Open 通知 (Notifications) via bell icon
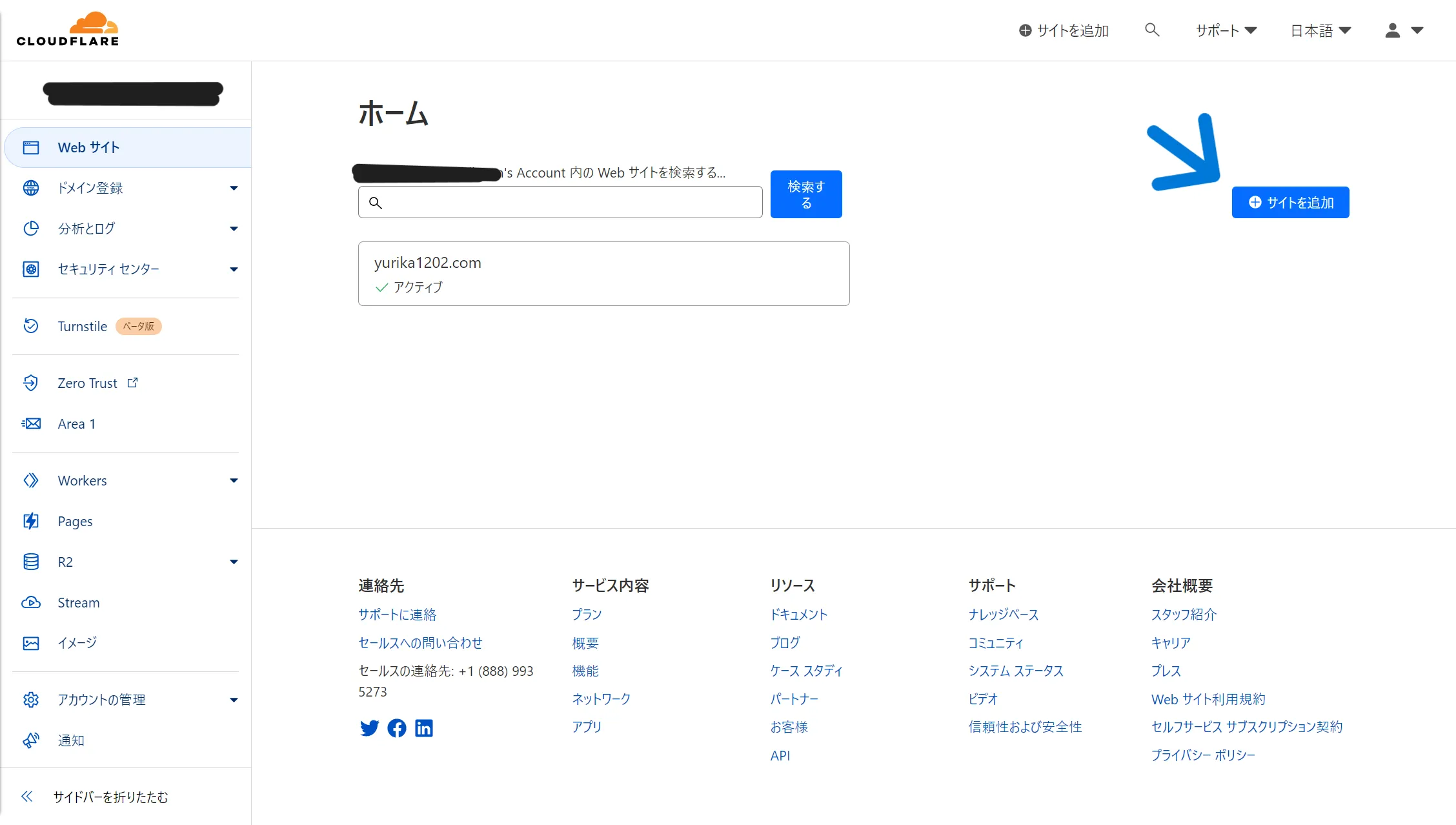1456x825 pixels. (32, 740)
